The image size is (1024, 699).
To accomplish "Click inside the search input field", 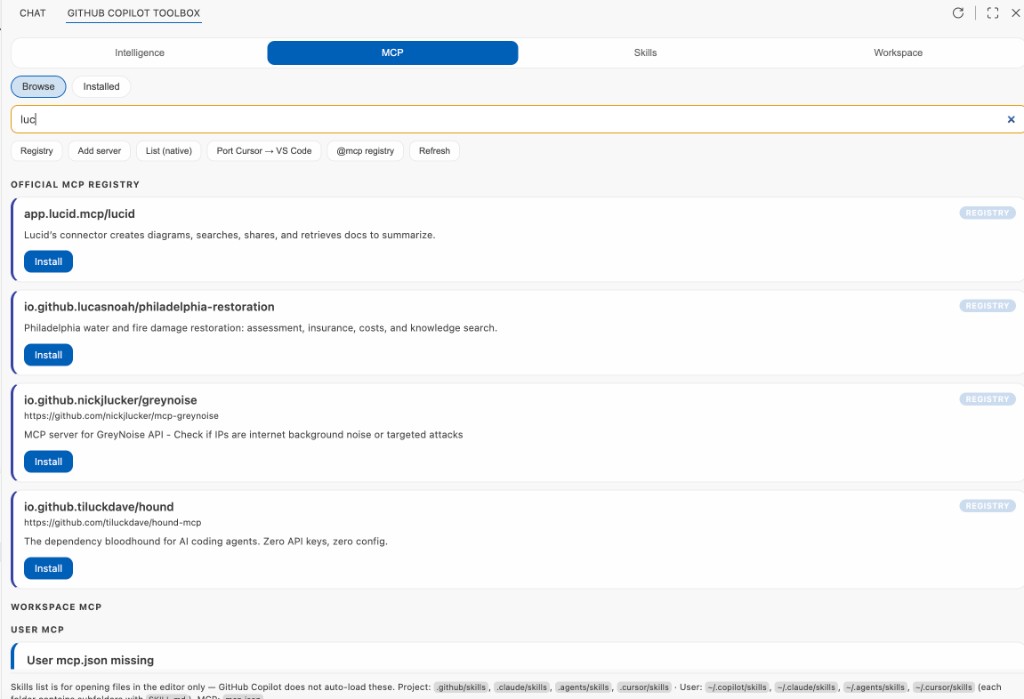I will [x=400, y=119].
